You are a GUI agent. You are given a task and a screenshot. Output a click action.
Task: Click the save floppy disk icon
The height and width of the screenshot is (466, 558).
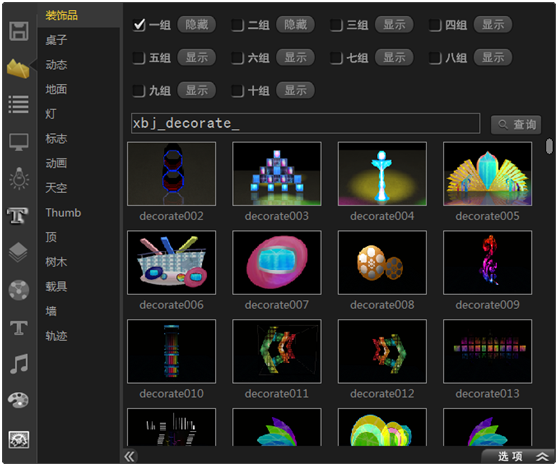click(19, 31)
